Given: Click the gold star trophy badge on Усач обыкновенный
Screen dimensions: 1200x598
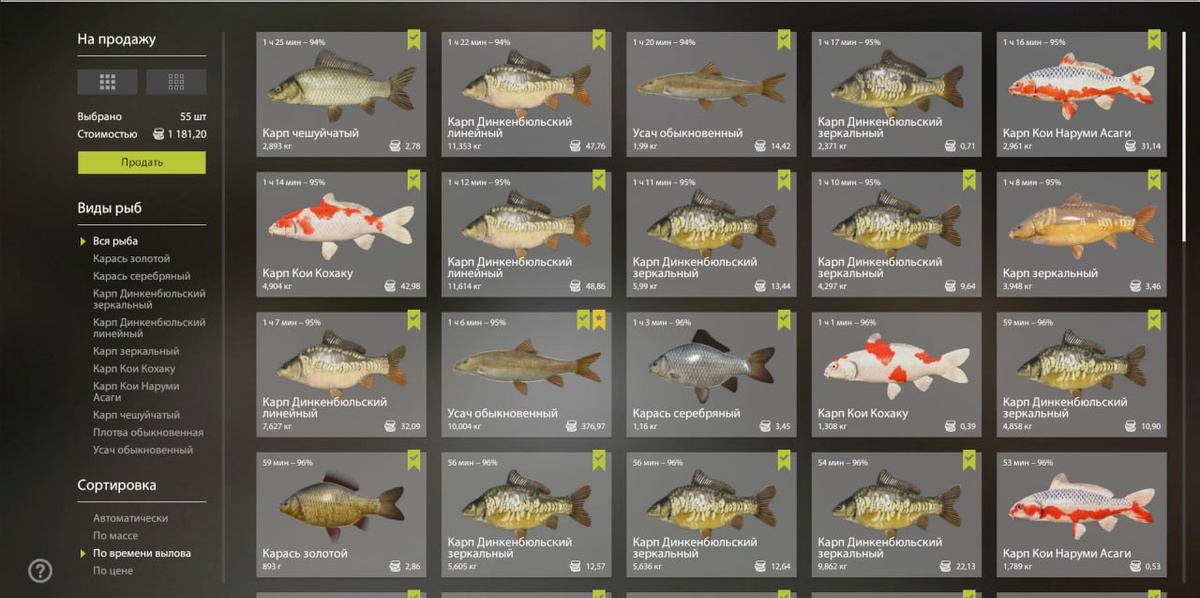Looking at the screenshot, I should 599,320.
